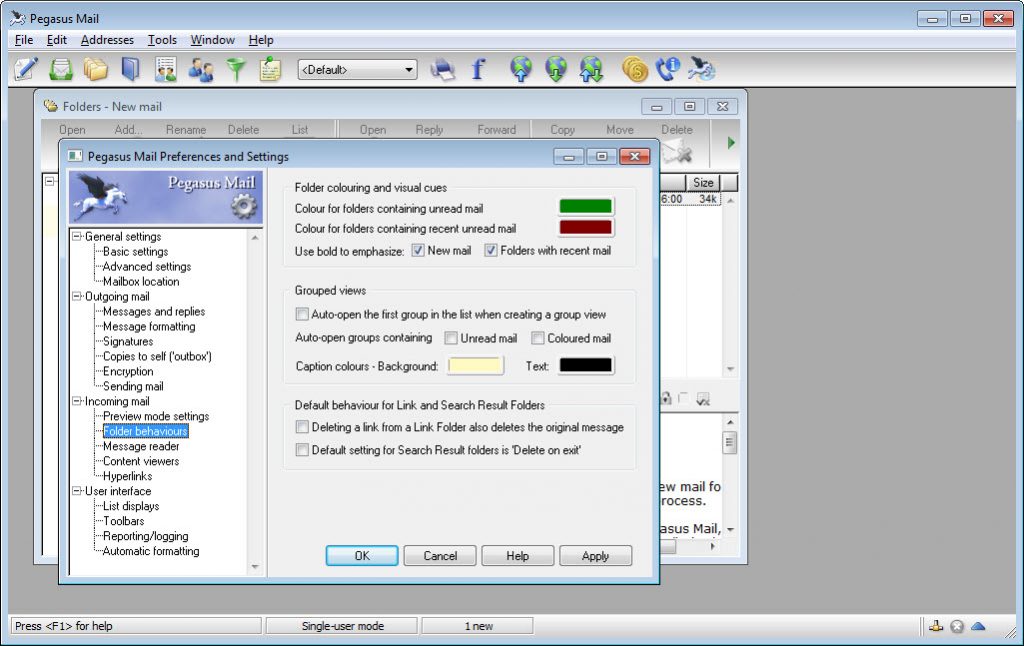Select Message reader in settings tree
The image size is (1024, 646).
141,446
